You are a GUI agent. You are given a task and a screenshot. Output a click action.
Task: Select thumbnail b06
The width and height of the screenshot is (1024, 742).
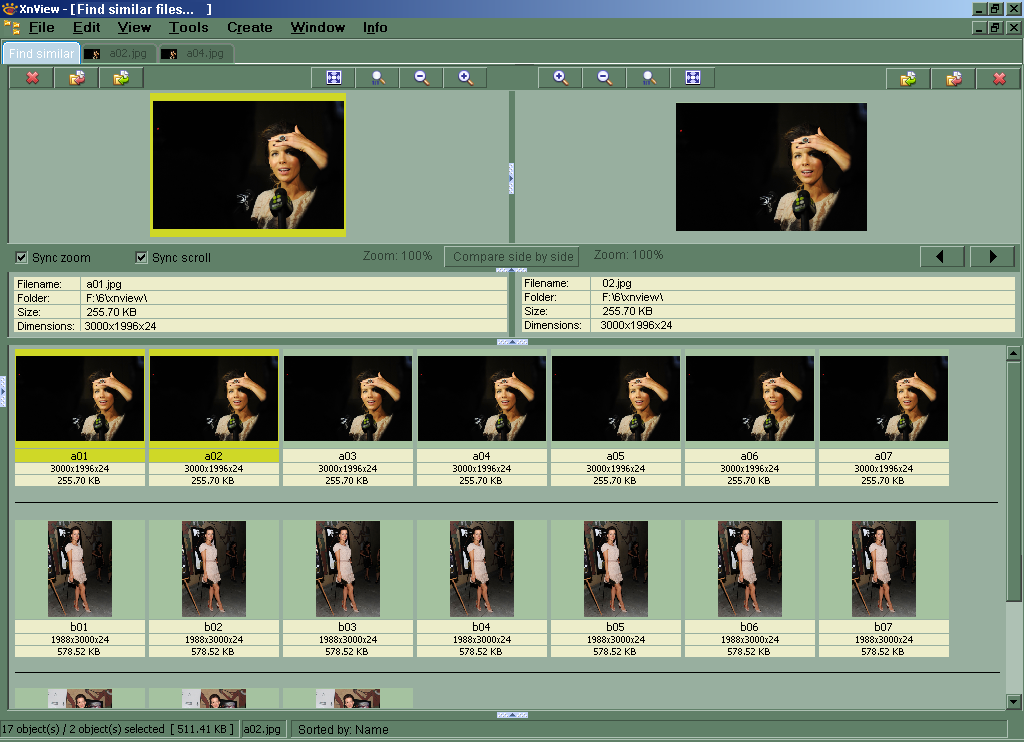pos(749,589)
